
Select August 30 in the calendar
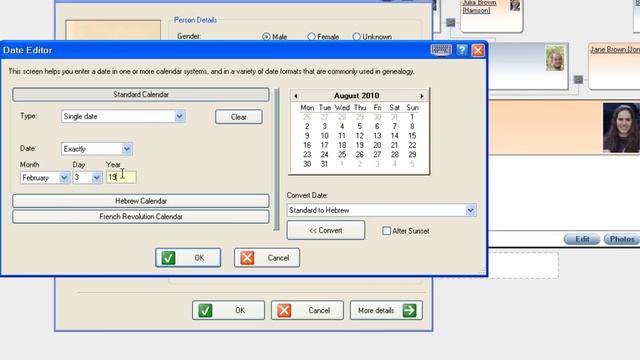pyautogui.click(x=307, y=164)
